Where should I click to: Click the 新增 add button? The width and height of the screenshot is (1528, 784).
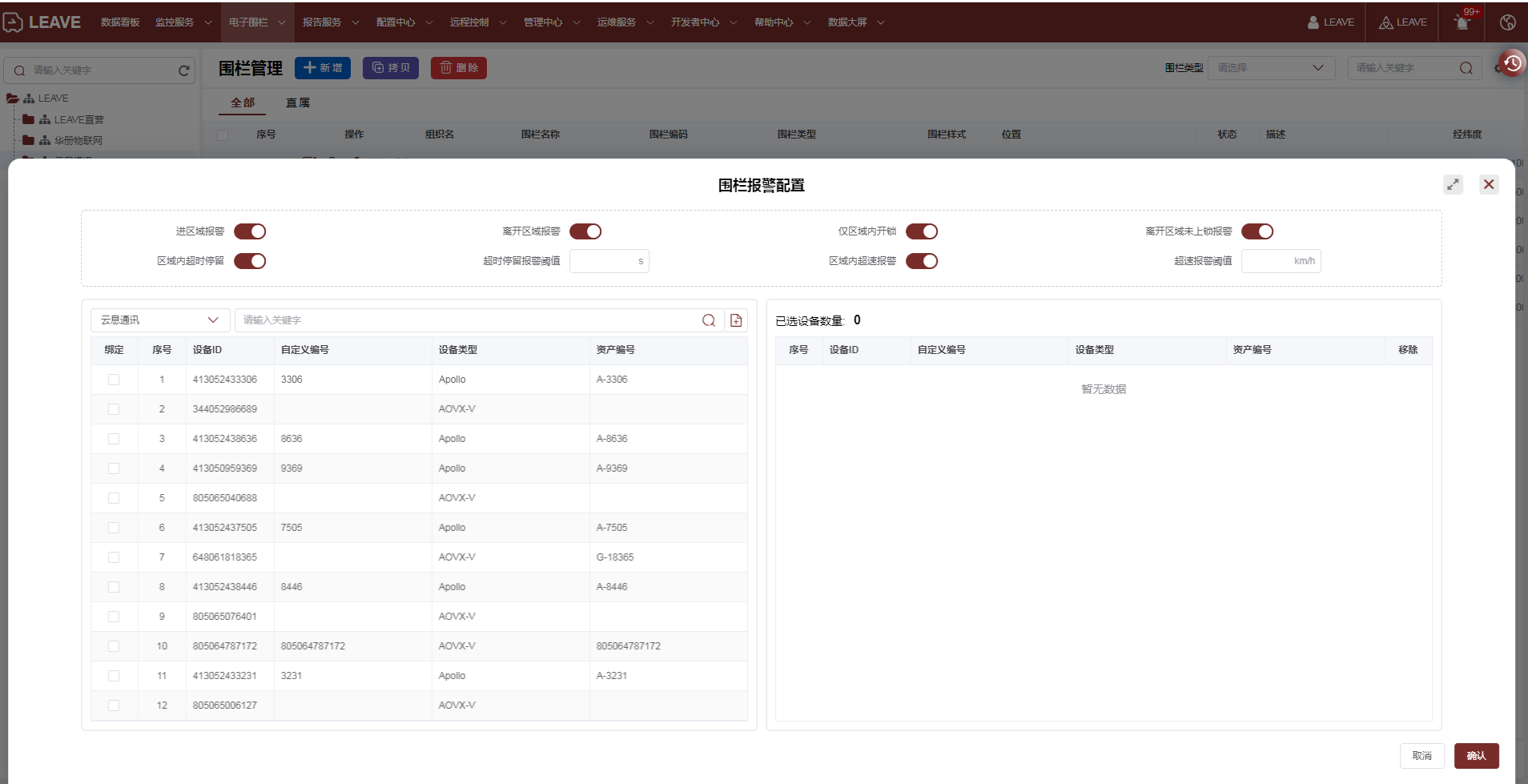[x=323, y=68]
